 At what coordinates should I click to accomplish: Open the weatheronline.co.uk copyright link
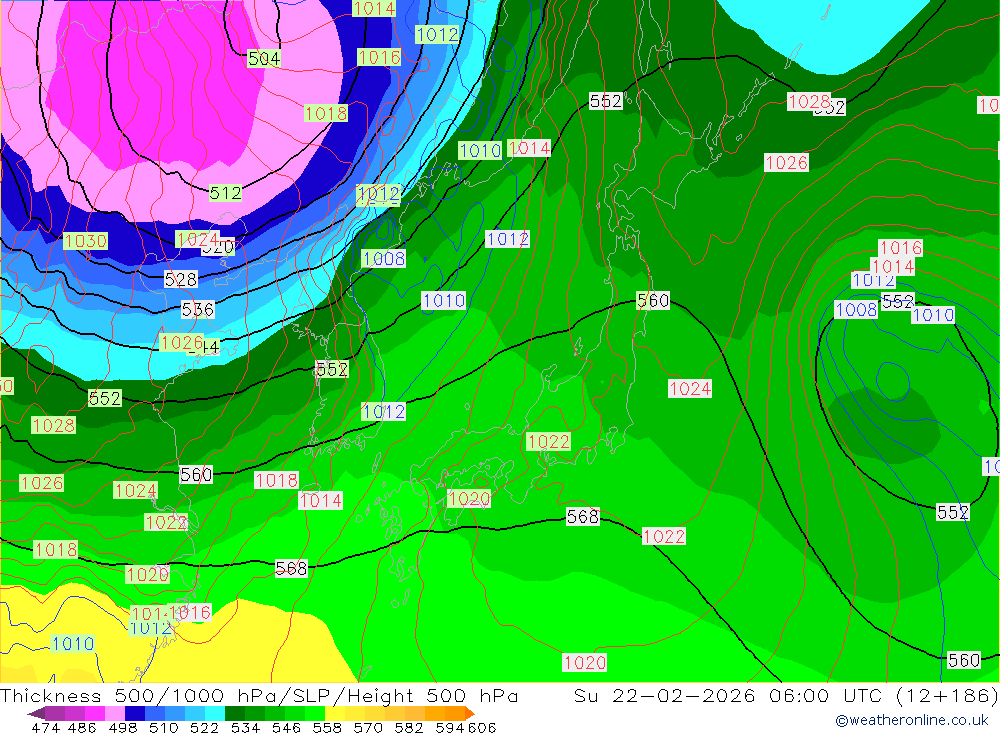click(912, 720)
